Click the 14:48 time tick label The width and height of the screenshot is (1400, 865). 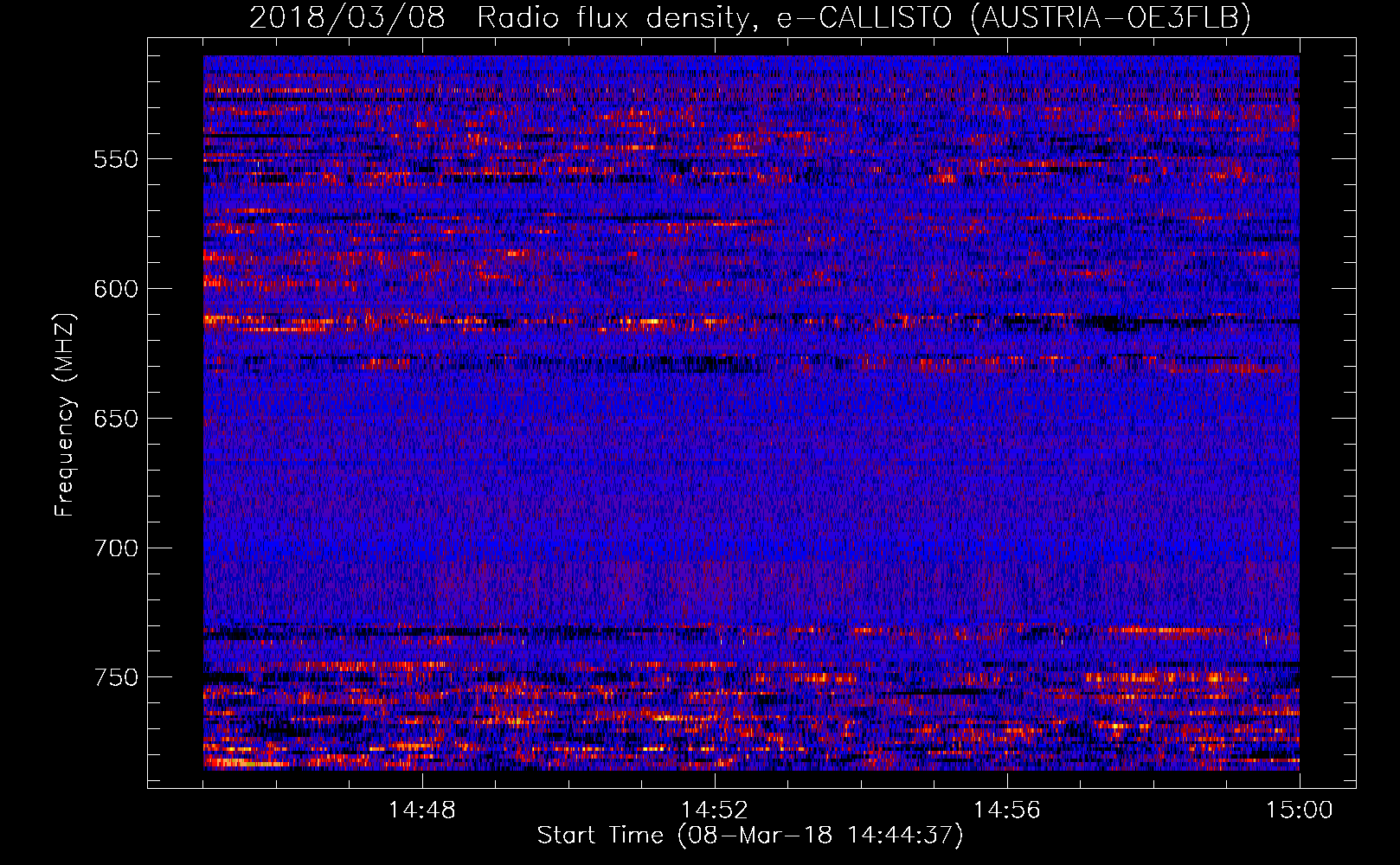point(422,811)
